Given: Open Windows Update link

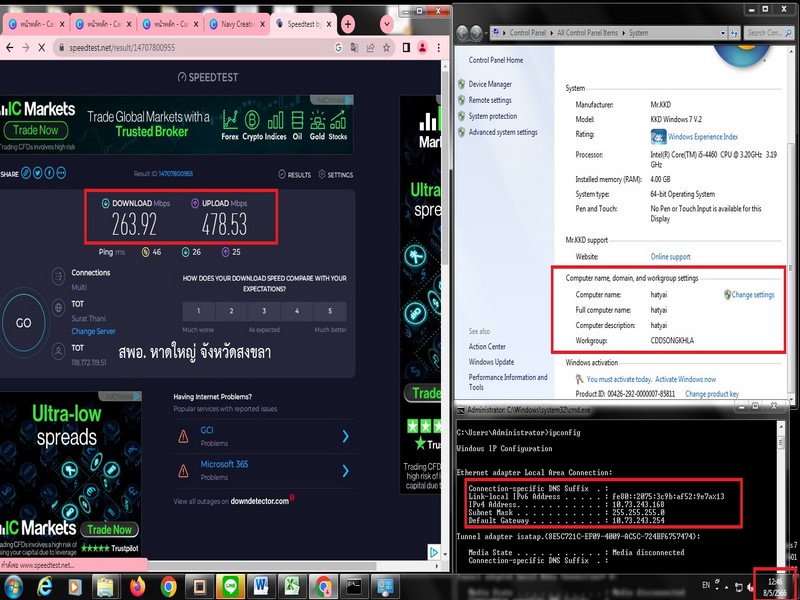Looking at the screenshot, I should pyautogui.click(x=491, y=362).
